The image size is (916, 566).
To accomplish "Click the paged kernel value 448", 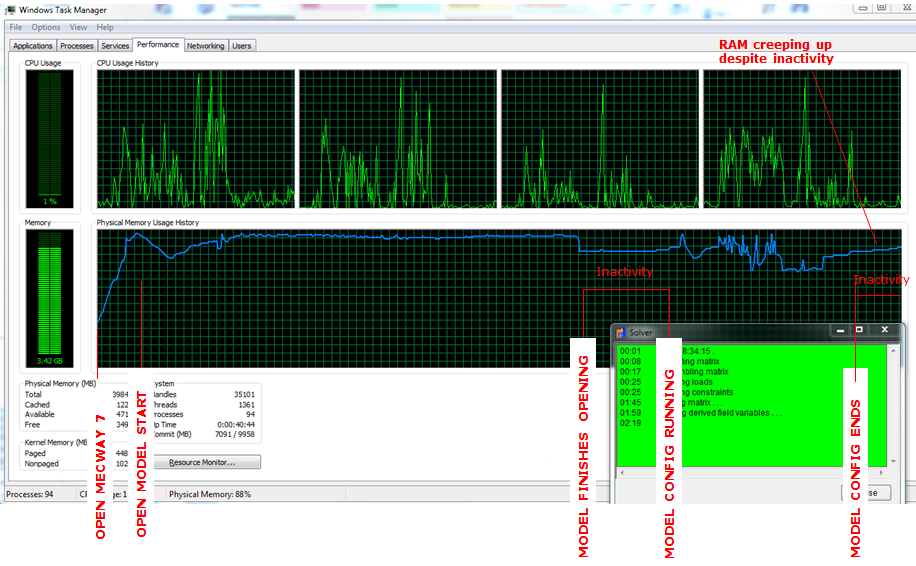I will point(122,453).
